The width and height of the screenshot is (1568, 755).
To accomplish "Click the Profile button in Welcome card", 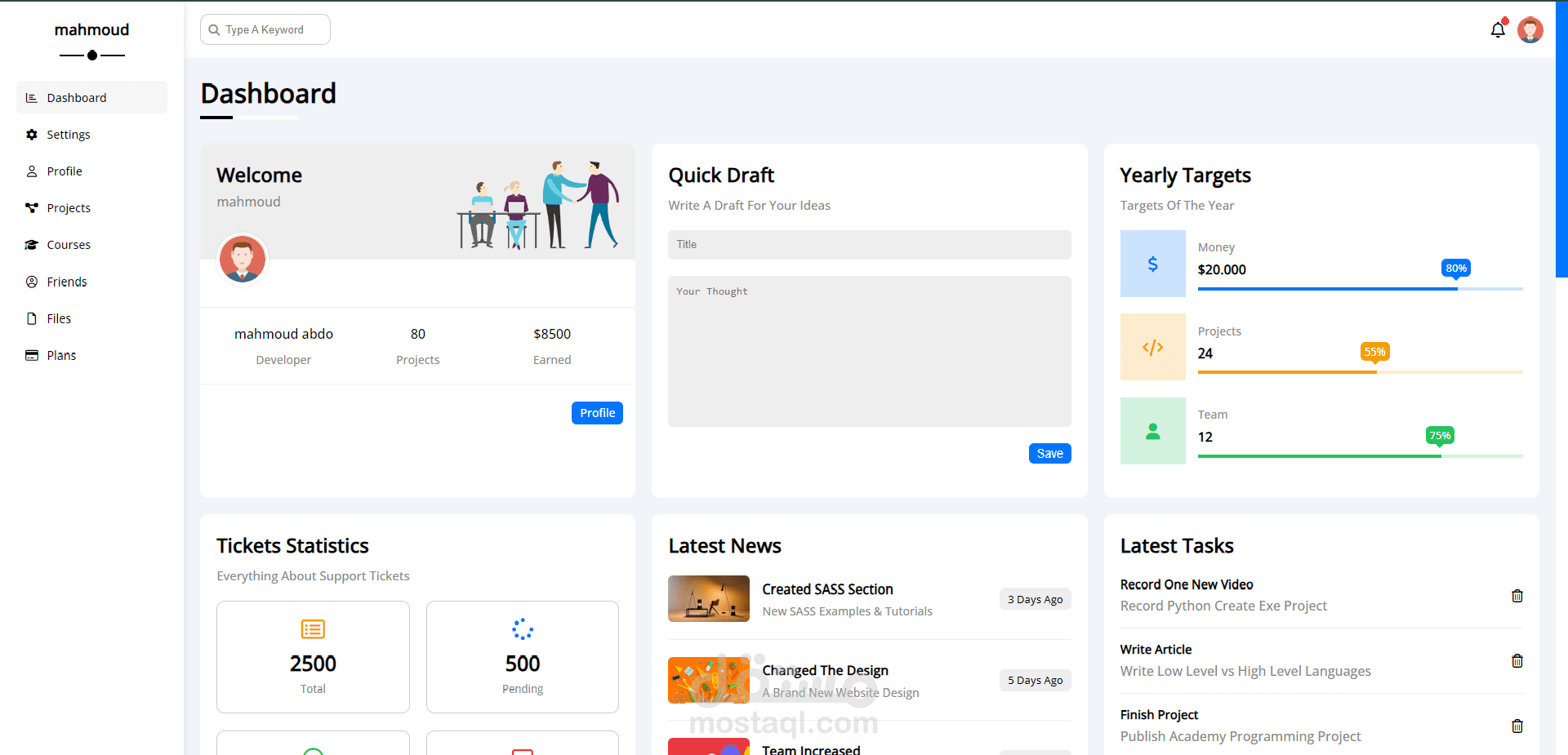I will (x=597, y=412).
